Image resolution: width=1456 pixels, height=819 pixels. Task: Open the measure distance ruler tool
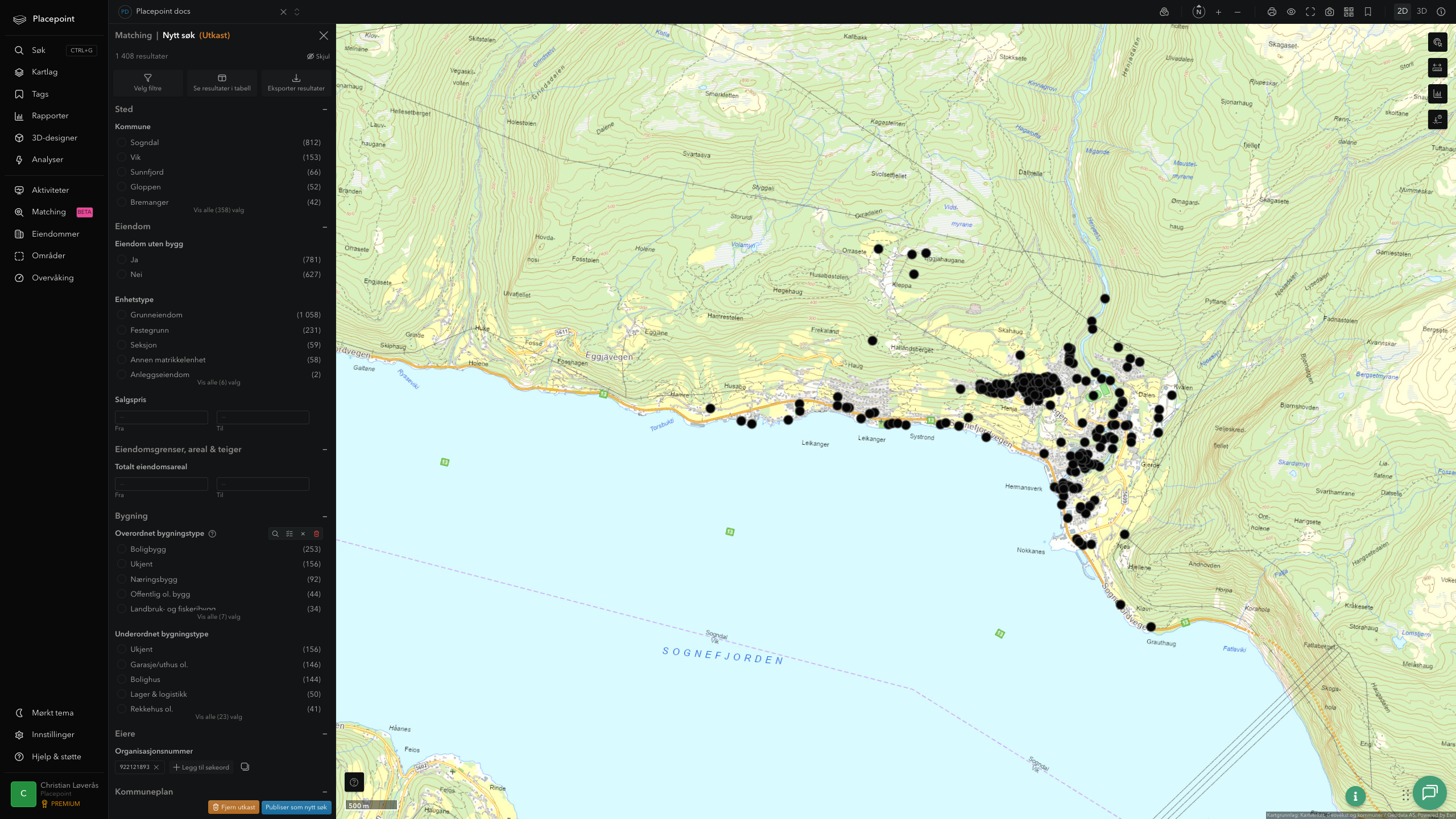[1437, 68]
